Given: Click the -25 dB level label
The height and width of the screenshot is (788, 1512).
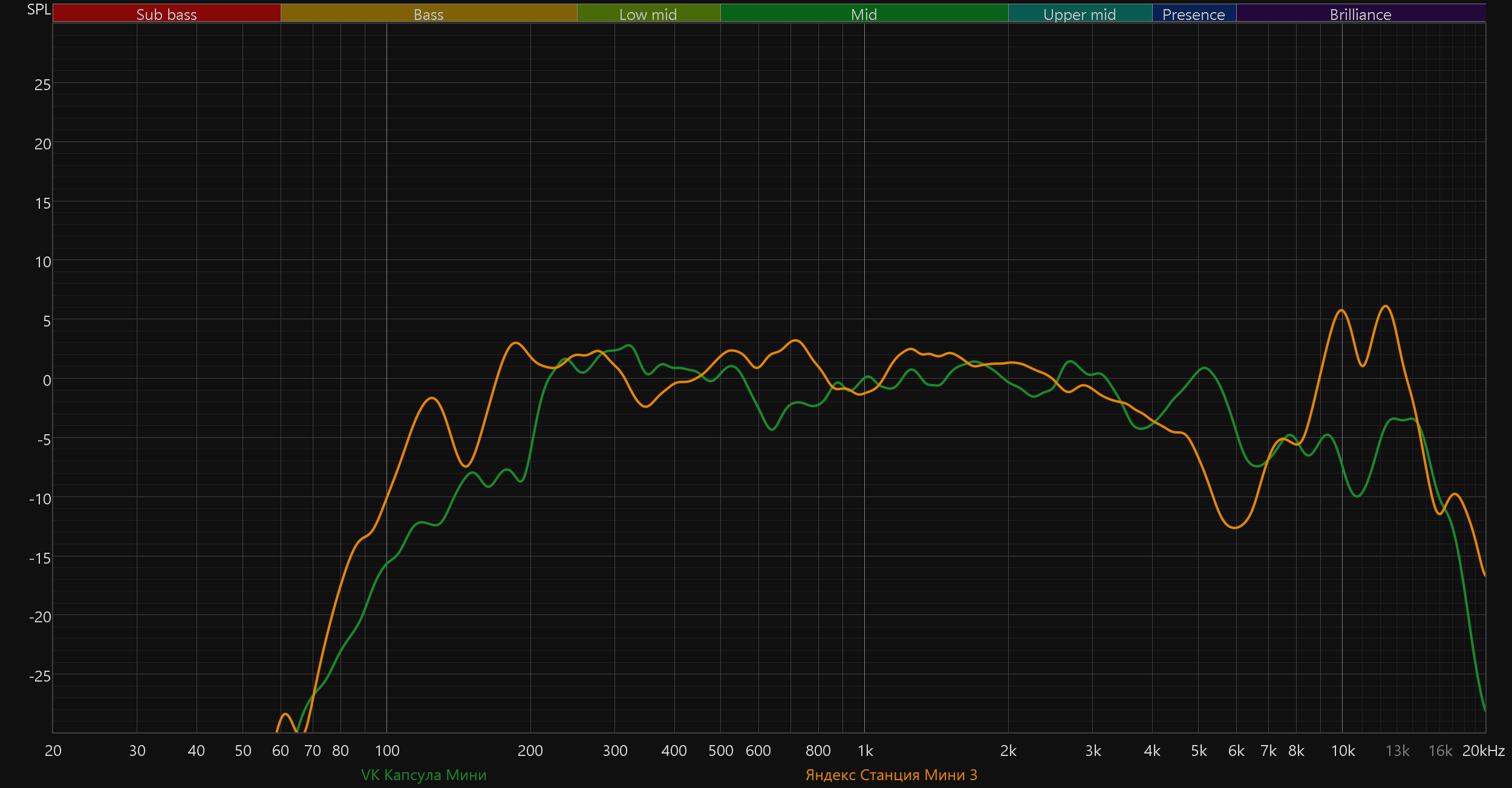Looking at the screenshot, I should [x=40, y=676].
